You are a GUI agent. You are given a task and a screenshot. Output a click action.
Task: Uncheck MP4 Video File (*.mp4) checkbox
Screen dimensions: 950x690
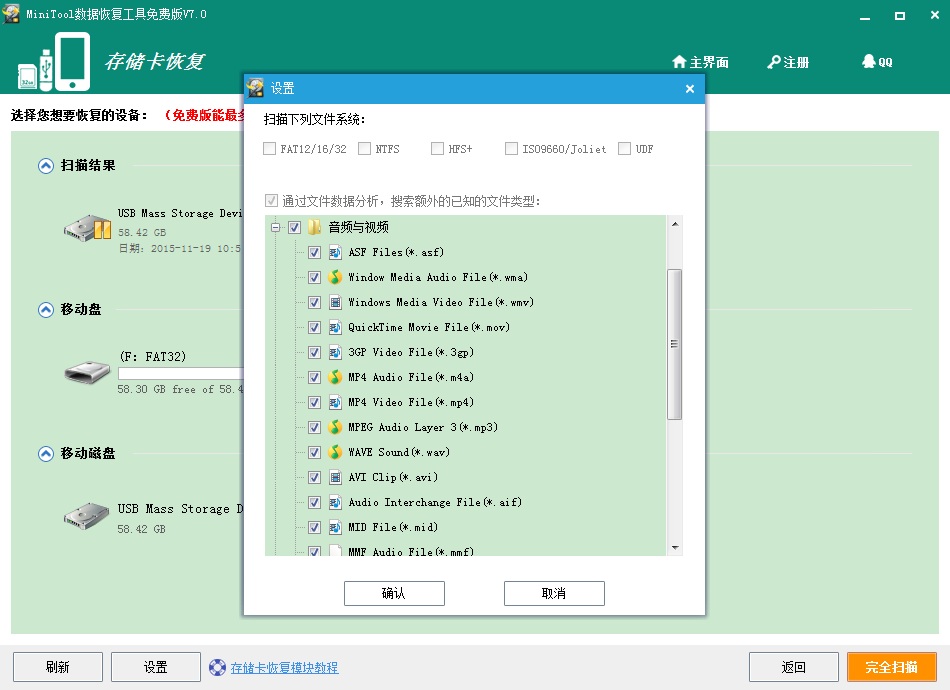pos(314,402)
